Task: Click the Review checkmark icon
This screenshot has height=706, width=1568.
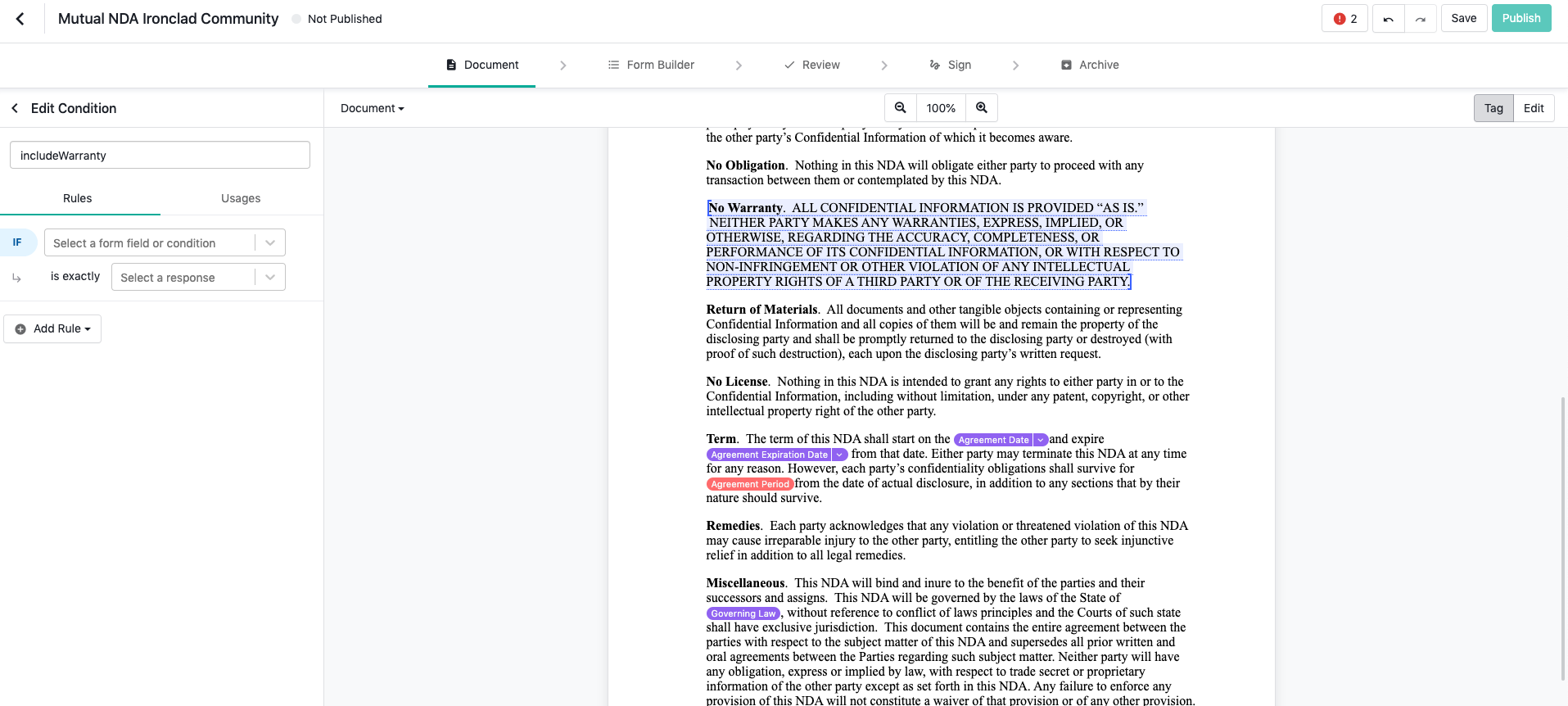Action: (x=789, y=65)
